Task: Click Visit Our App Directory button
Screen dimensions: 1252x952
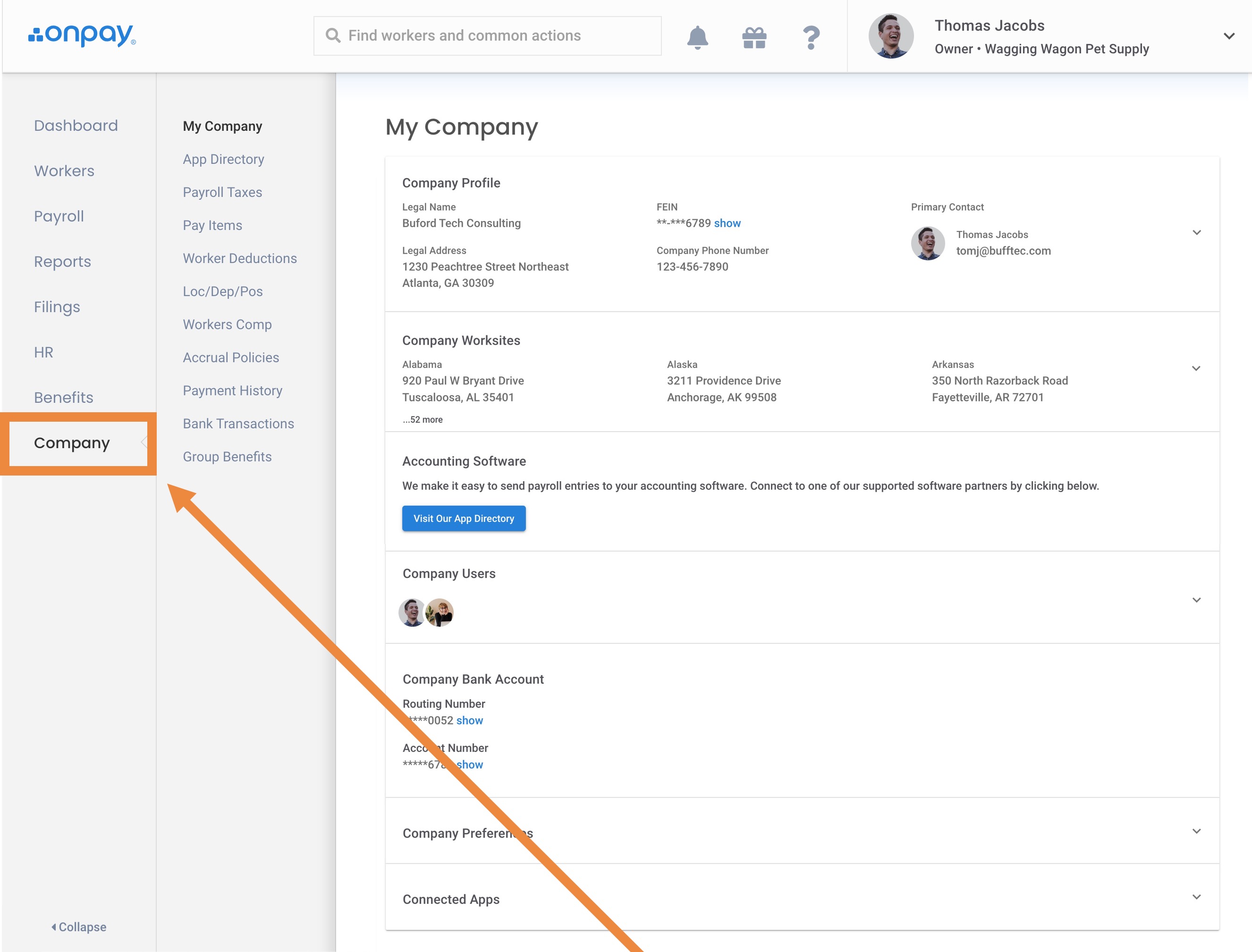Action: 464,518
